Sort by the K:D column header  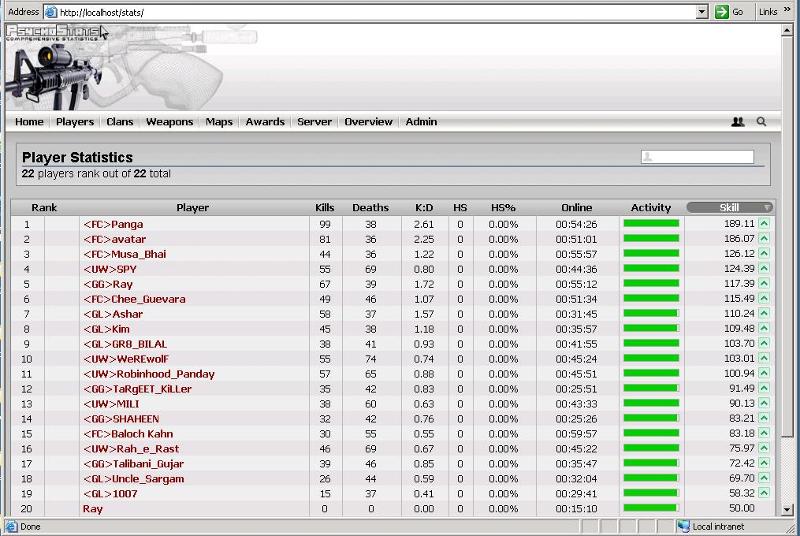[x=424, y=207]
